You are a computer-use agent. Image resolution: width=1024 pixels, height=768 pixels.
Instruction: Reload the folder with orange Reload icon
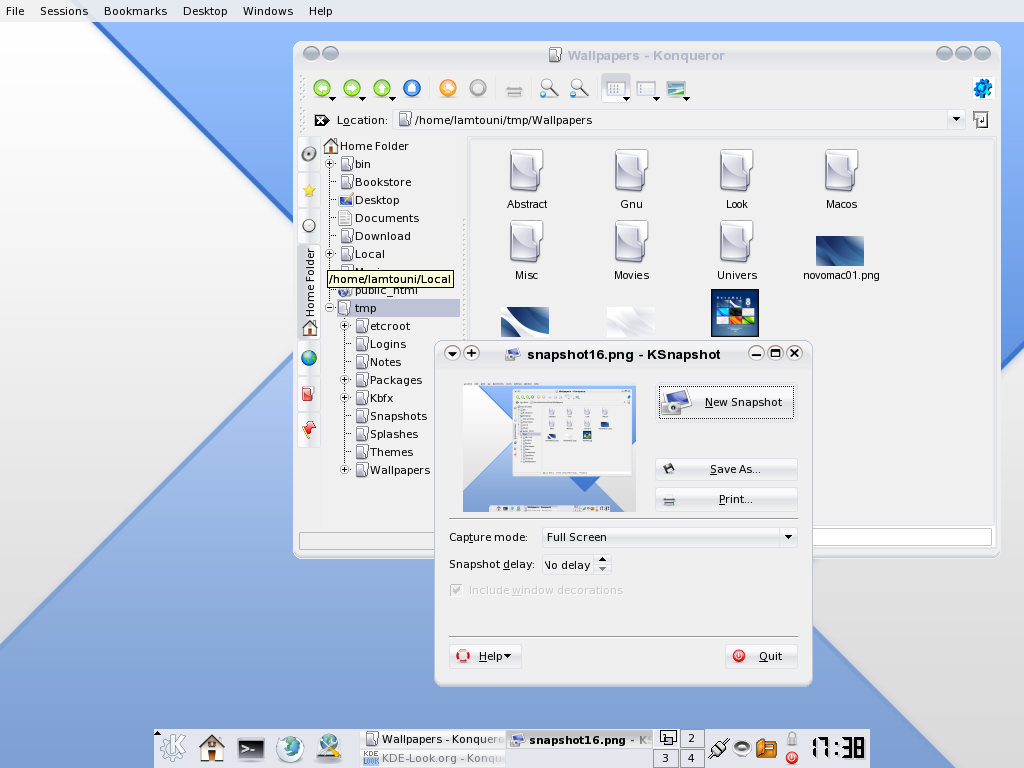(x=448, y=88)
